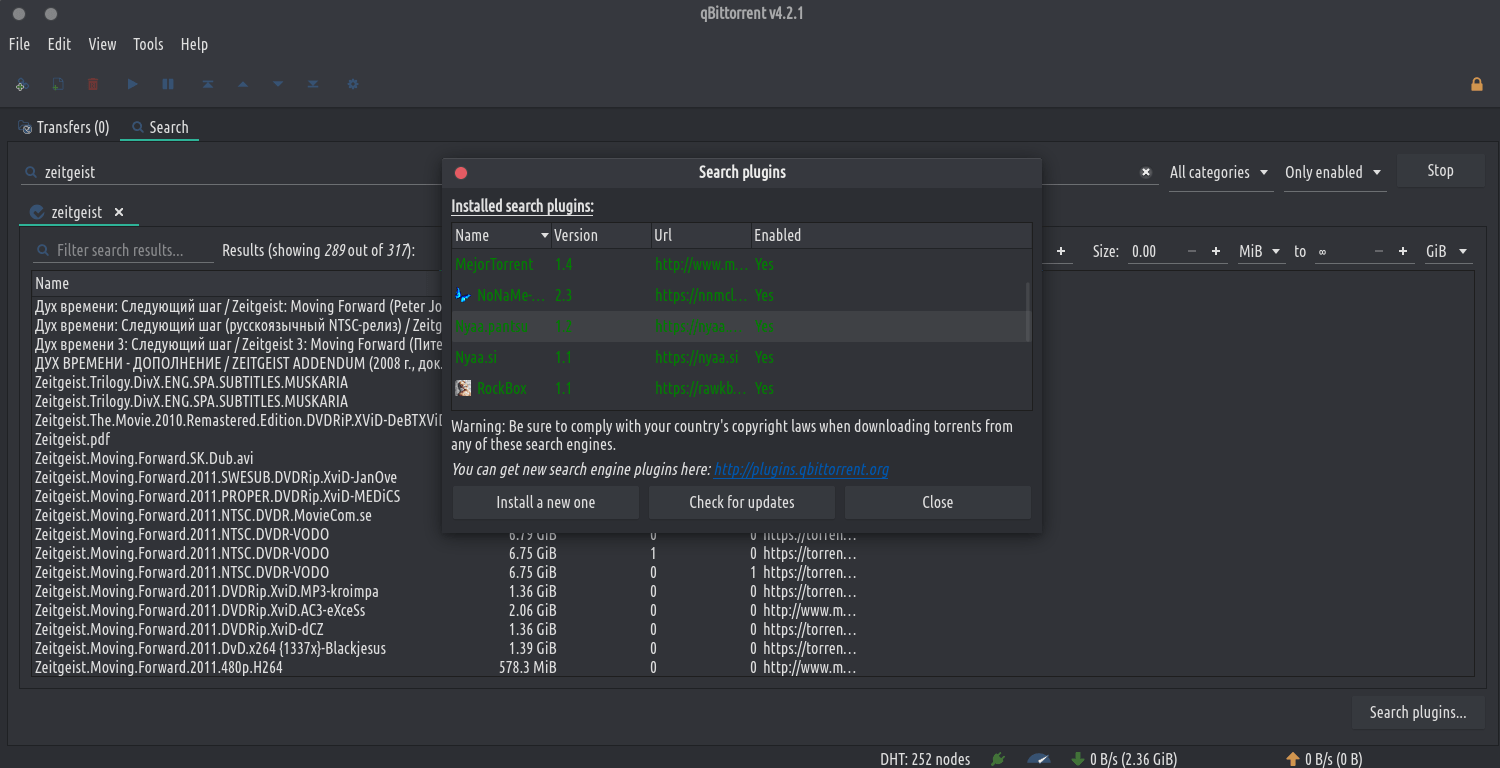Move to top of queue icon
The height and width of the screenshot is (768, 1500).
pos(207,85)
